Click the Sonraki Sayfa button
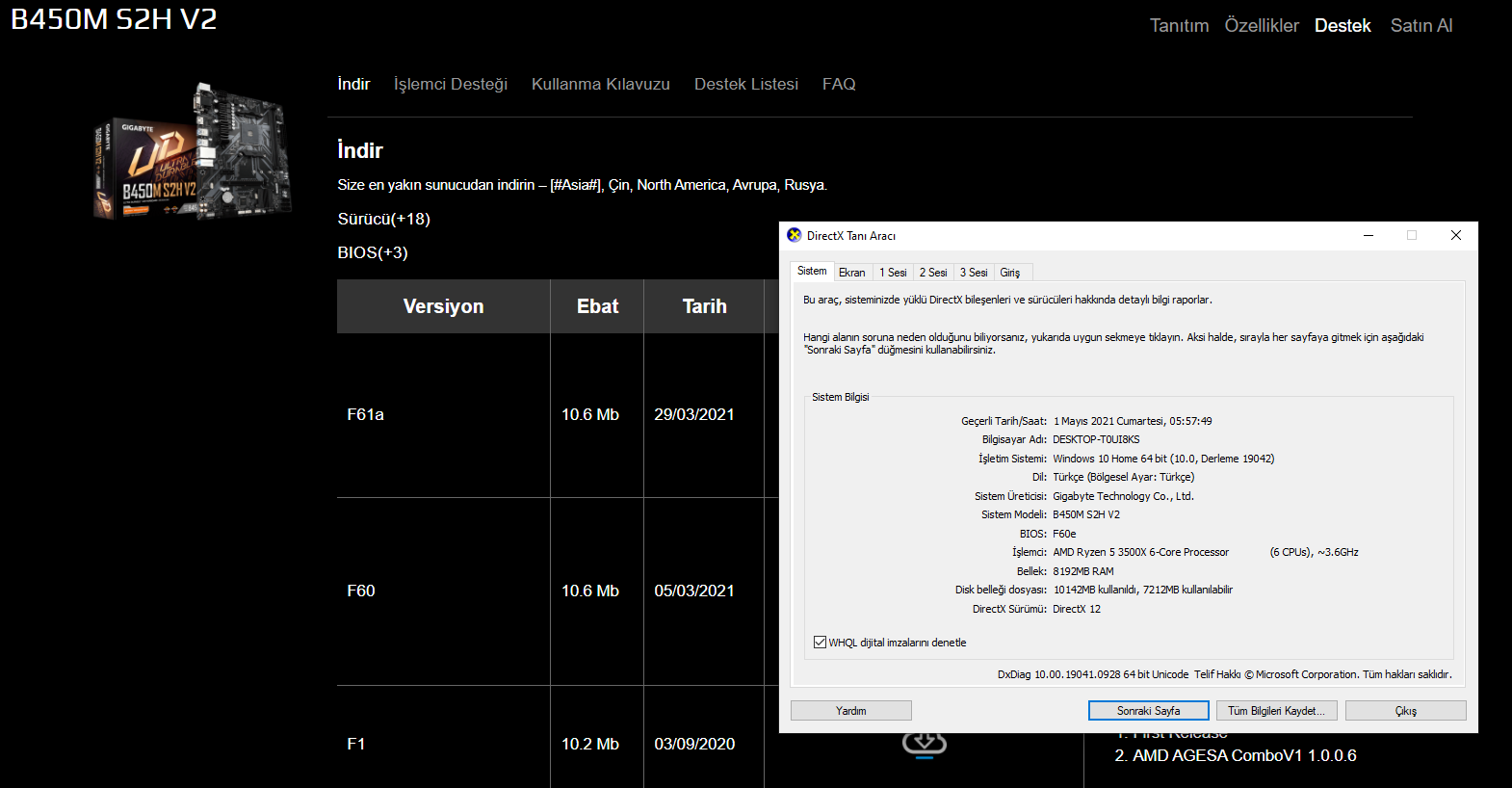Viewport: 1512px width, 788px height. 1149,711
